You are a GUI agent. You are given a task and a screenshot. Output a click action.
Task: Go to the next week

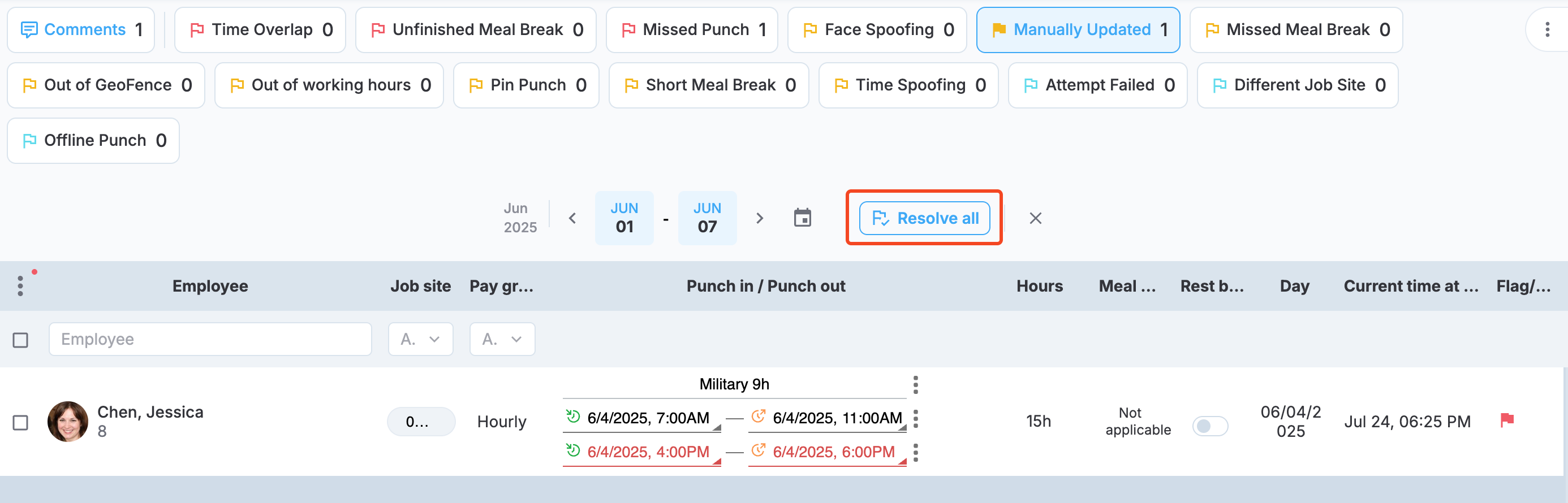coord(759,218)
